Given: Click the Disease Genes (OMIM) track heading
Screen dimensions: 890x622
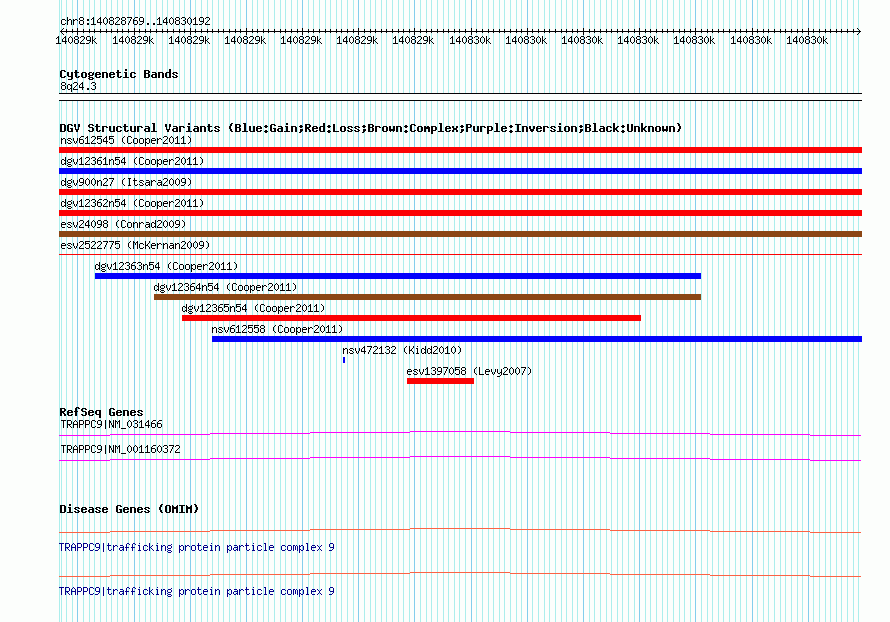Looking at the screenshot, I should coord(129,509).
